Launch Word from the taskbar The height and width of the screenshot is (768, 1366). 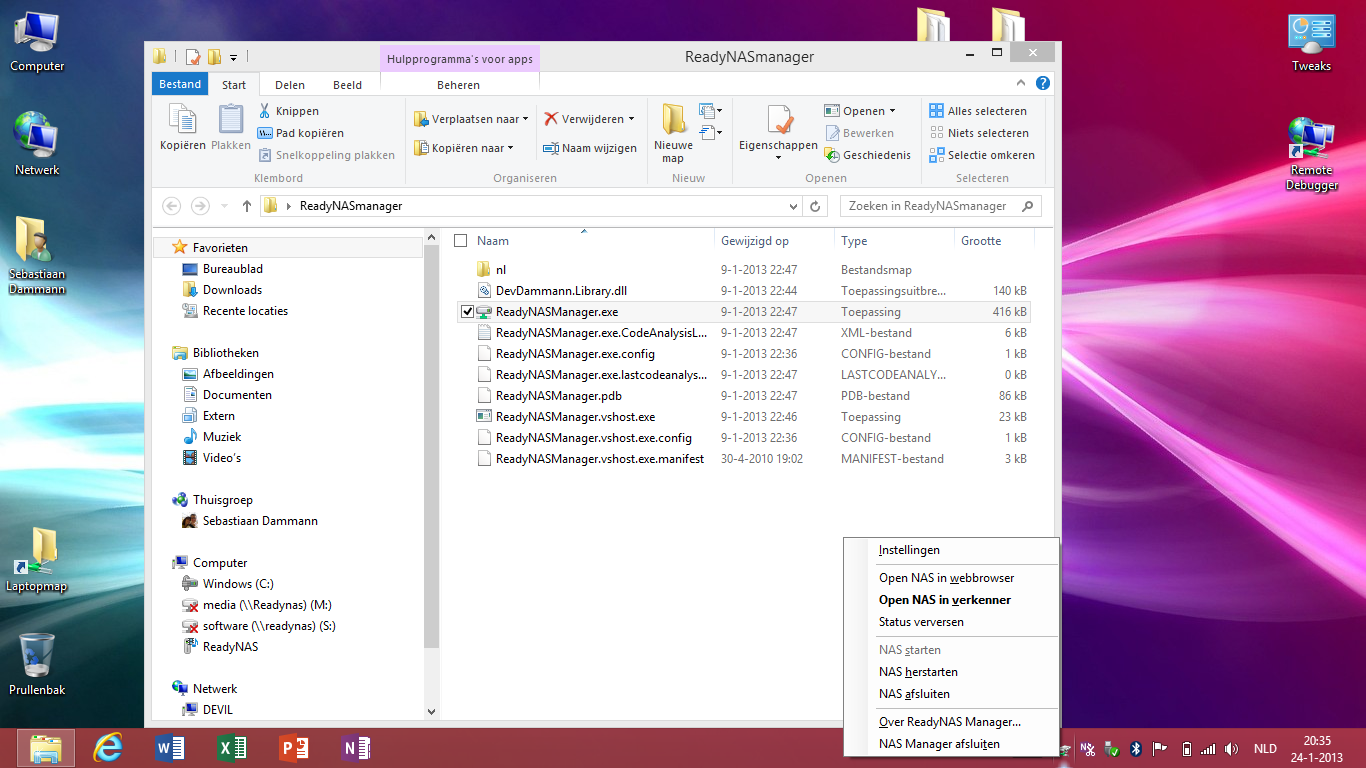pyautogui.click(x=171, y=748)
